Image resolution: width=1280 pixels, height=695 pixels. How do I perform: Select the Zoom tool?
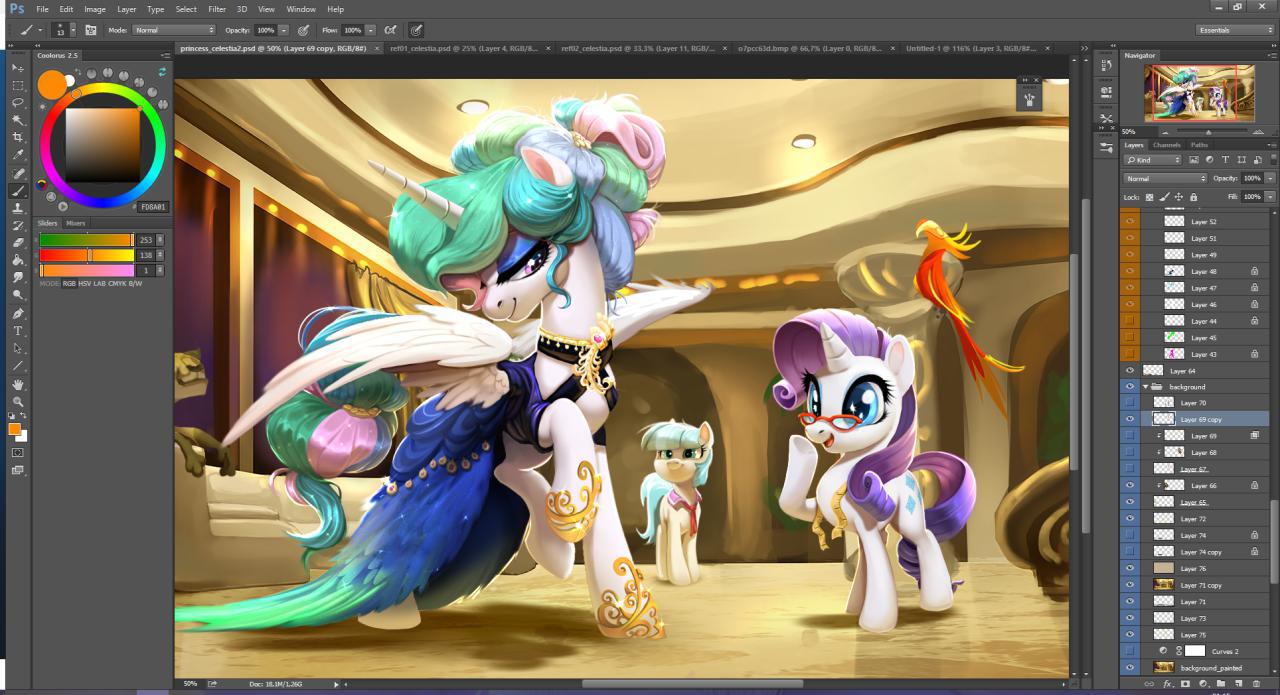[18, 401]
